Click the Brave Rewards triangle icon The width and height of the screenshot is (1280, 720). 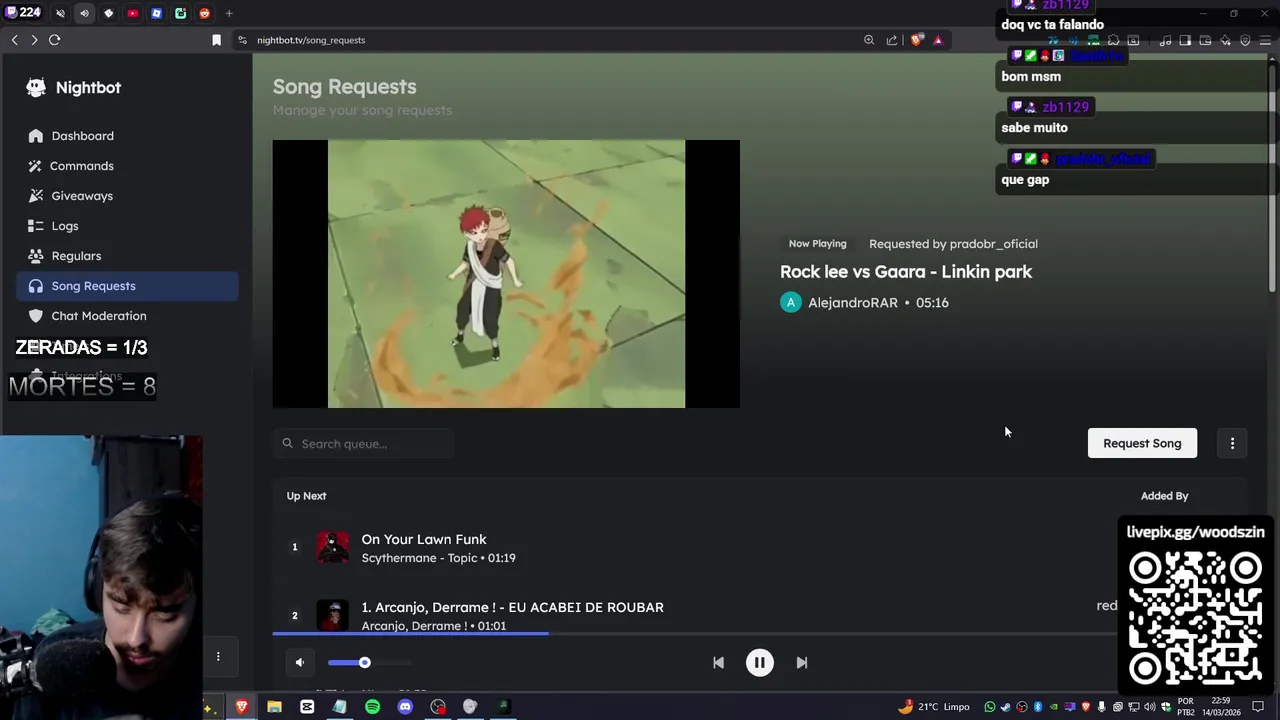(938, 40)
